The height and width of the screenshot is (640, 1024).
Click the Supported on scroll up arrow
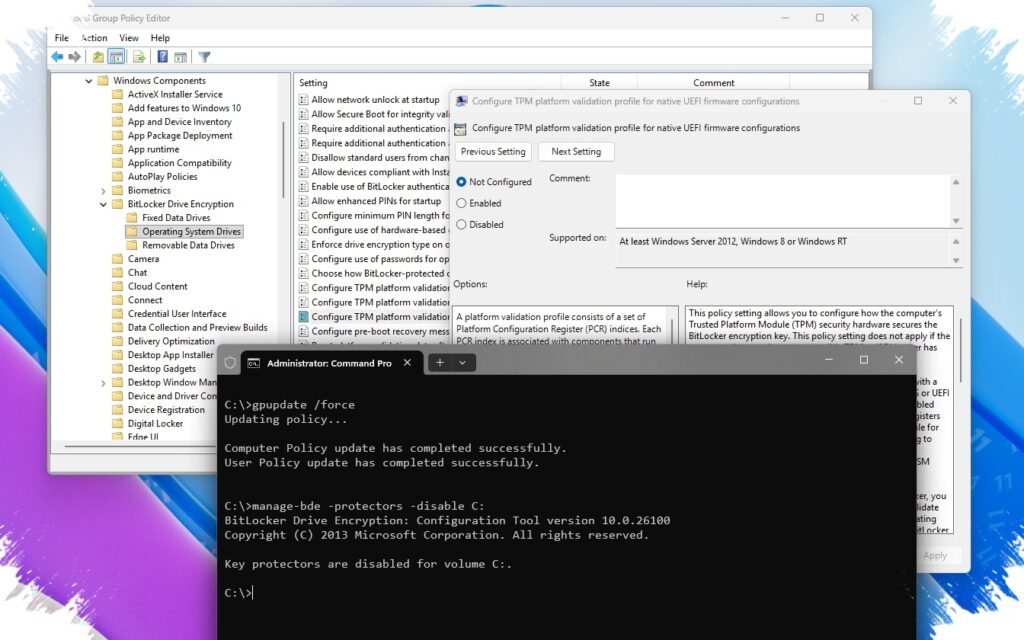[956, 241]
